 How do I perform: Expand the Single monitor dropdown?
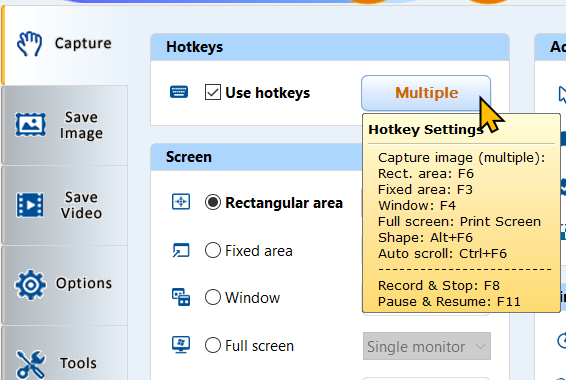click(427, 346)
